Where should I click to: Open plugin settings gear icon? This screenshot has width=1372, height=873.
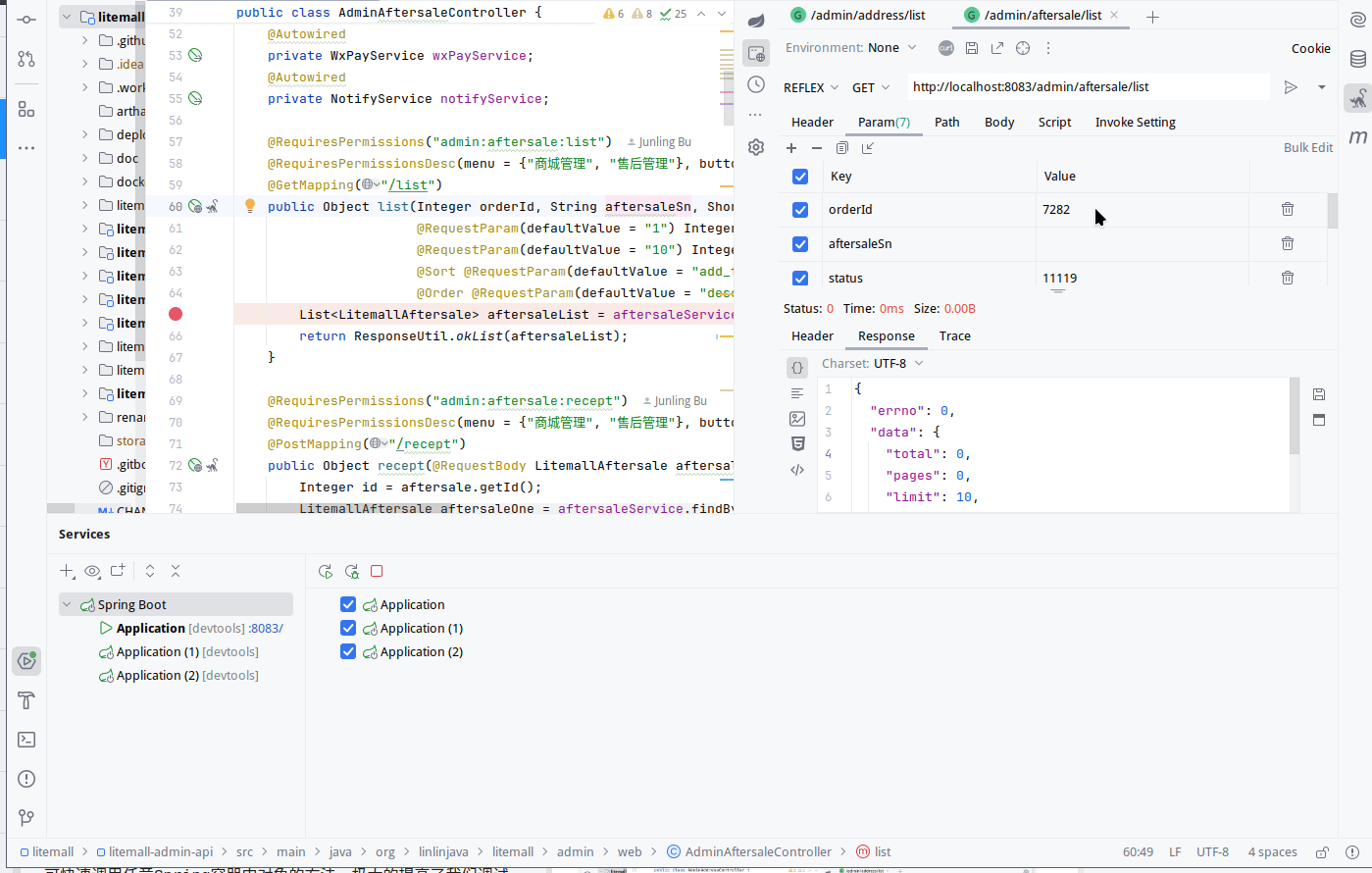(756, 147)
